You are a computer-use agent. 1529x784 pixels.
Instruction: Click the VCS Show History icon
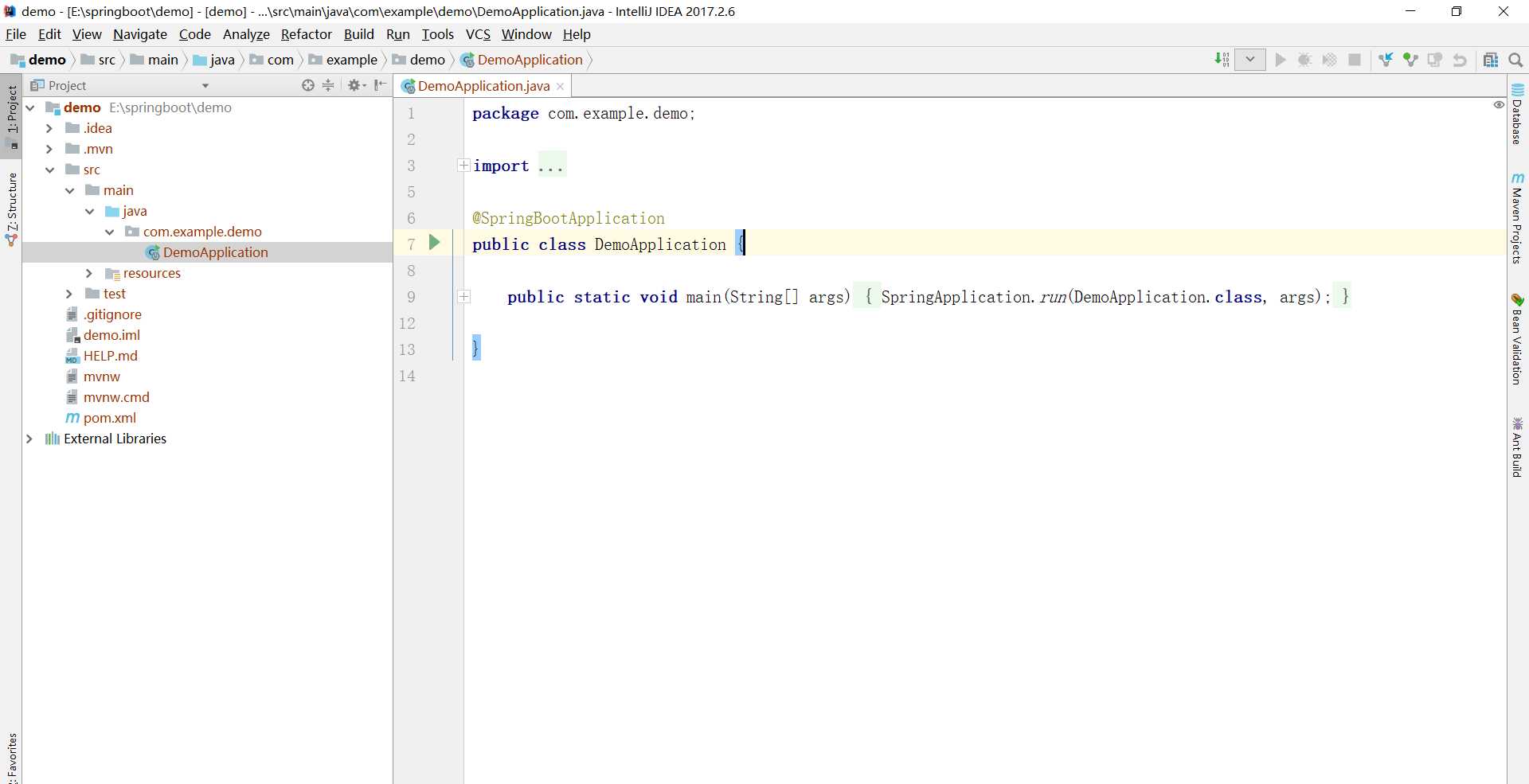pyautogui.click(x=1435, y=60)
